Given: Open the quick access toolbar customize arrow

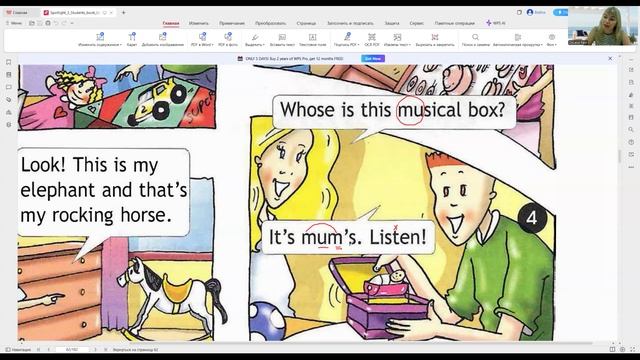Looking at the screenshot, I should tap(72, 23).
